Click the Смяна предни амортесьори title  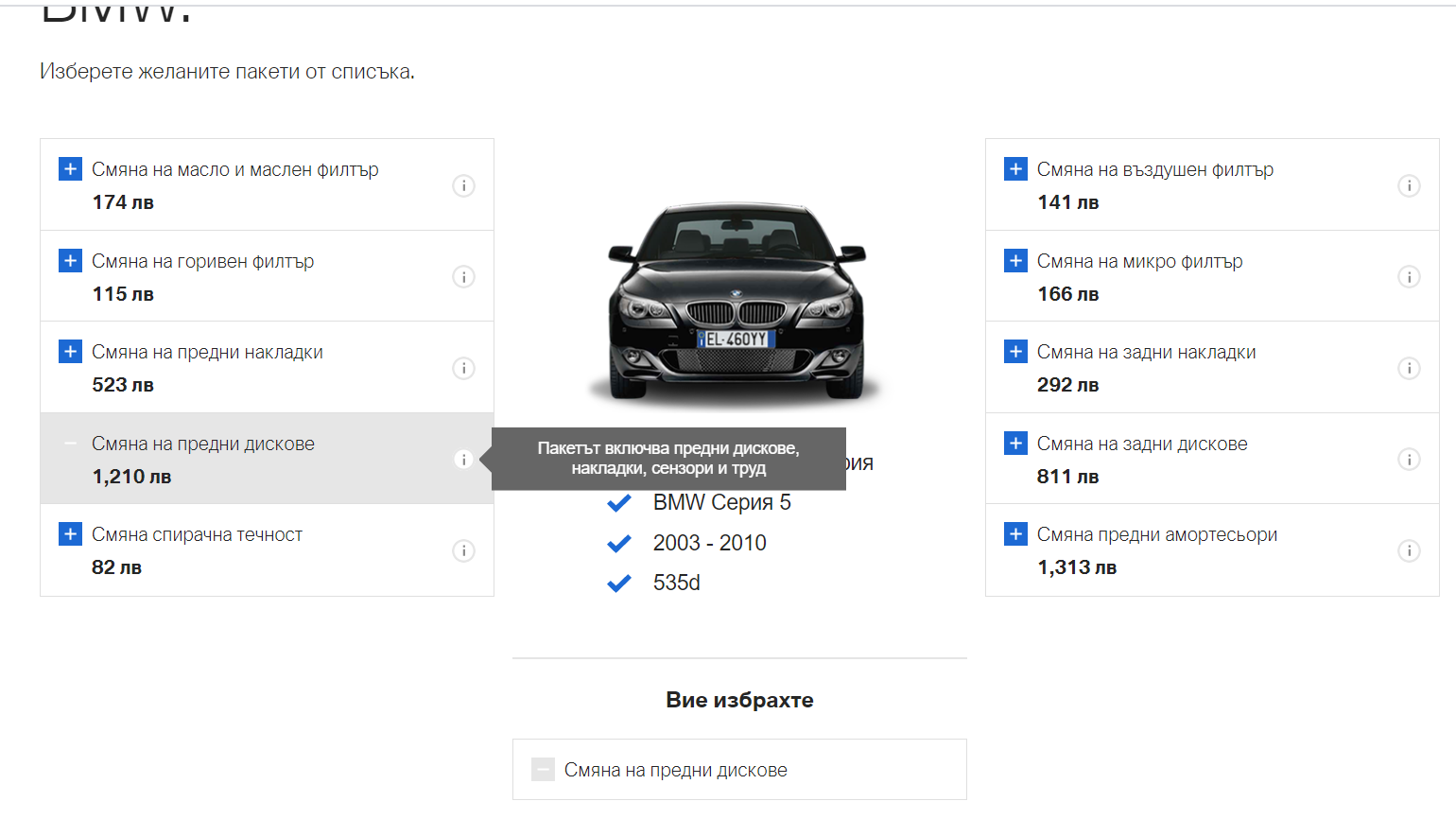point(1157,534)
